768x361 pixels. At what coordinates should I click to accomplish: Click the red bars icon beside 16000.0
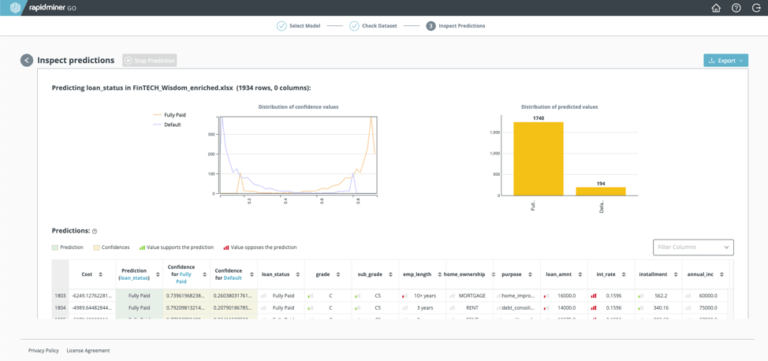click(x=546, y=296)
